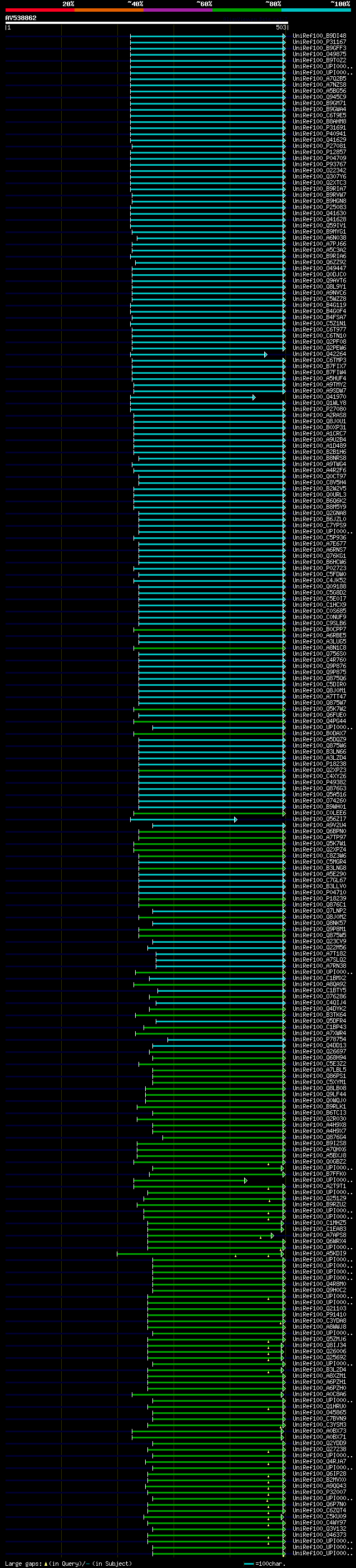Select hit label UniRef100_P04709
The image size is (356, 1568).
[x=319, y=159]
